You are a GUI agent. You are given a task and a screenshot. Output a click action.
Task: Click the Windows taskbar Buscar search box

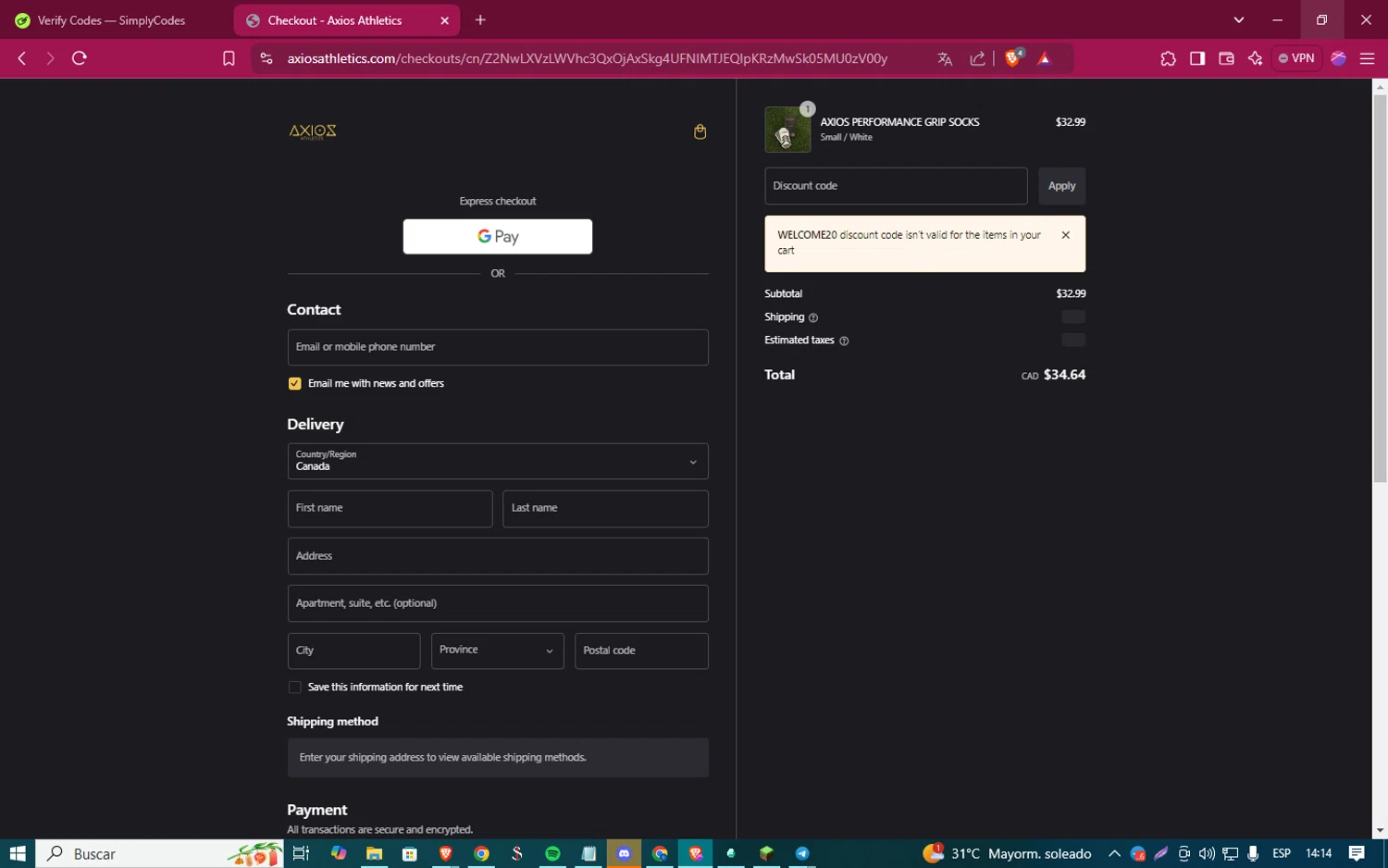(159, 853)
